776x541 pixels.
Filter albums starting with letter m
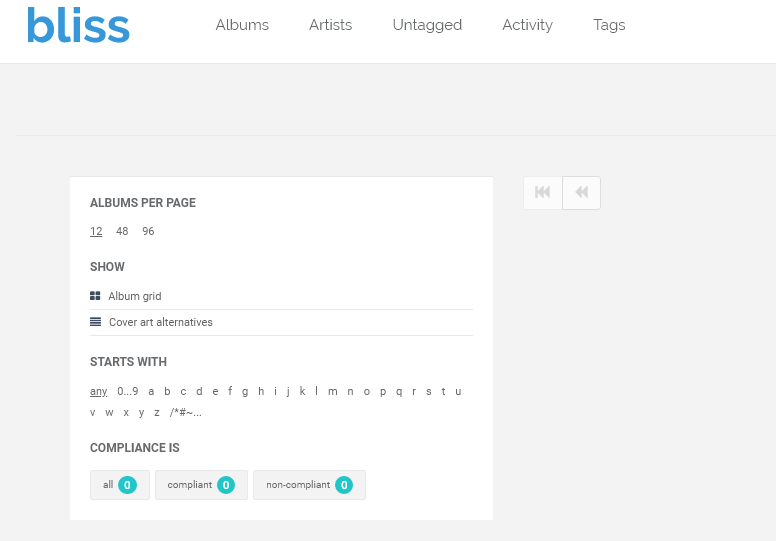tap(333, 391)
